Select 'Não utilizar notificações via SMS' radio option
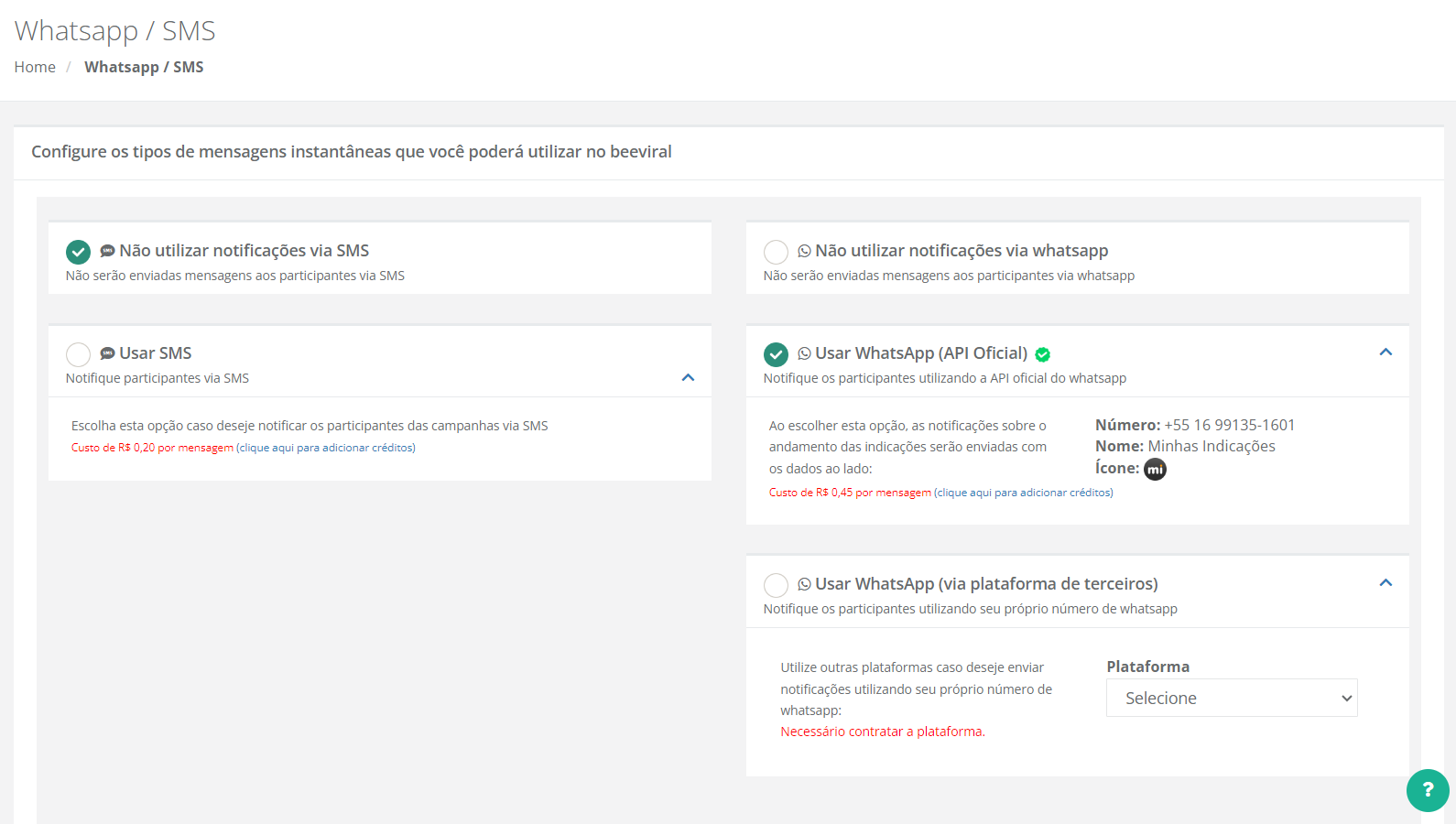The height and width of the screenshot is (824, 1456). (x=78, y=252)
